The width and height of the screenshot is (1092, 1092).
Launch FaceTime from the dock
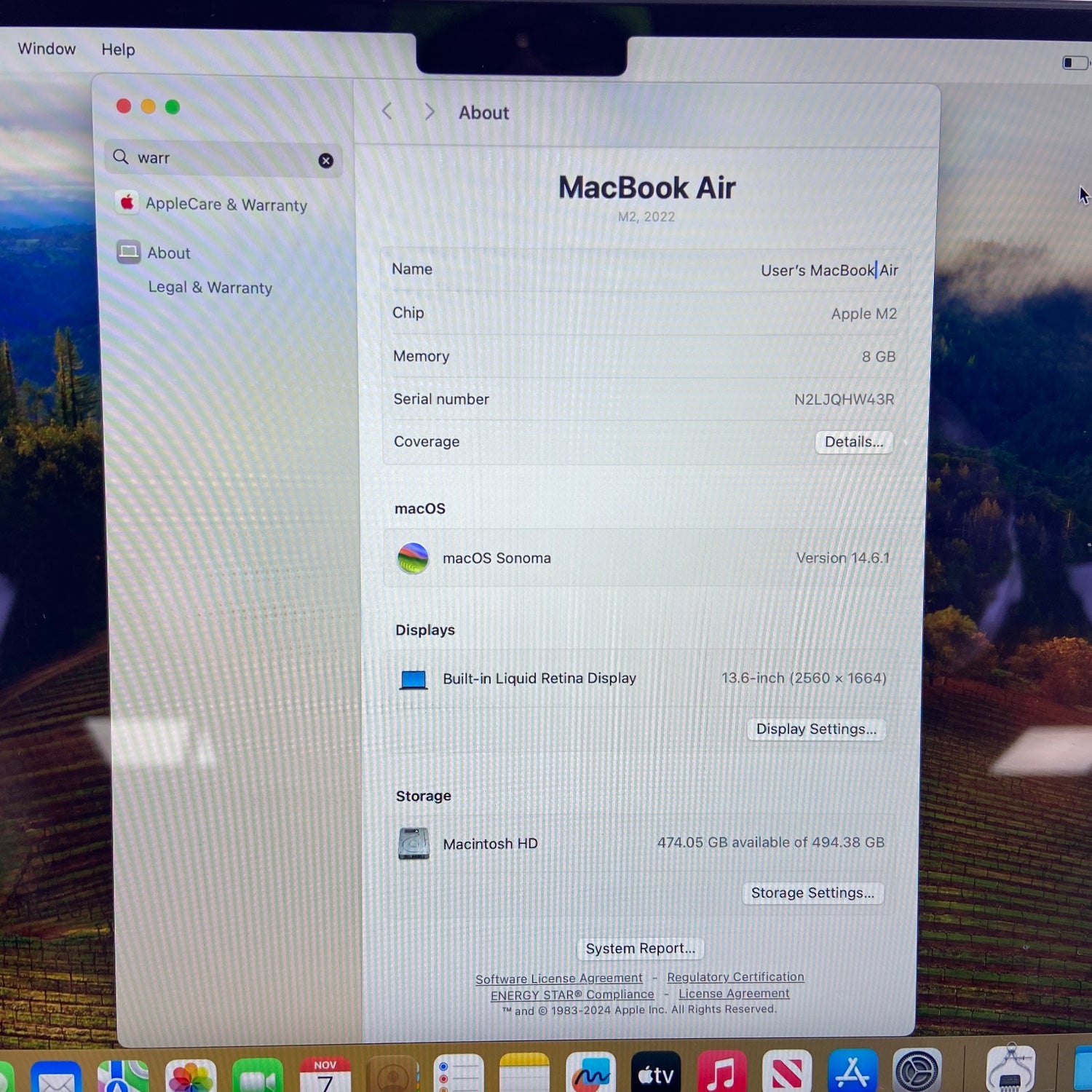coord(257,1077)
